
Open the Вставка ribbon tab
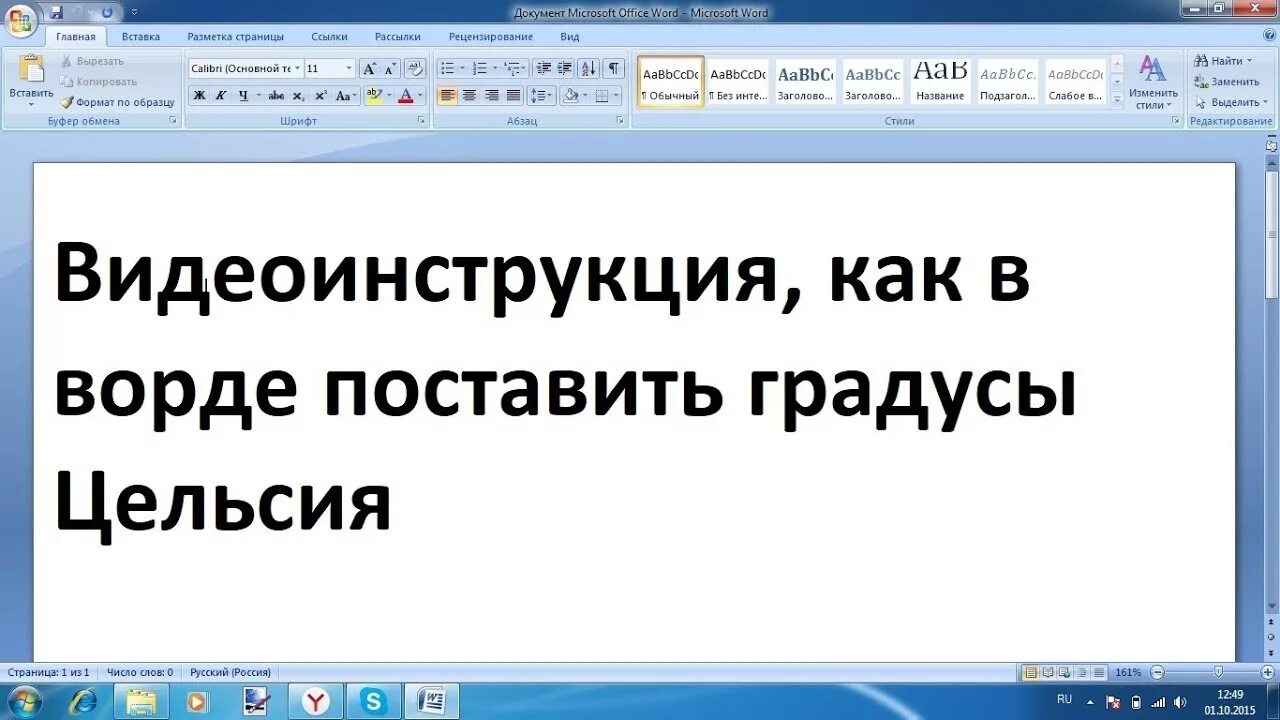[x=141, y=37]
